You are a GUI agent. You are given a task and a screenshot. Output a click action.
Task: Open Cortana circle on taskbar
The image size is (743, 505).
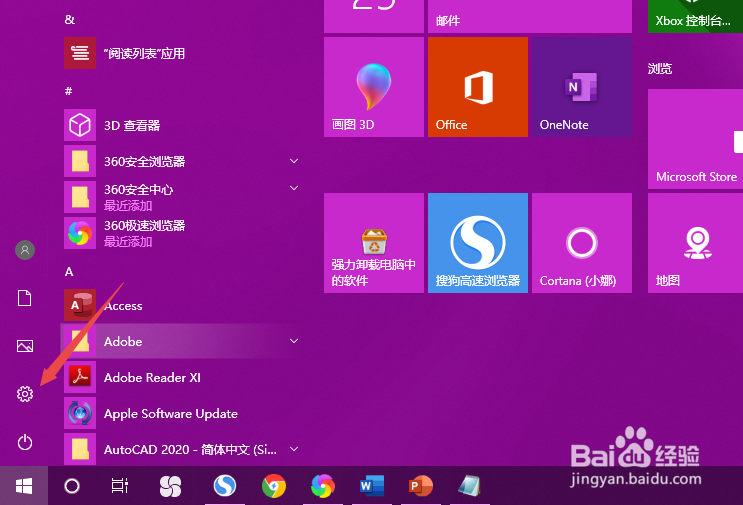click(x=72, y=486)
